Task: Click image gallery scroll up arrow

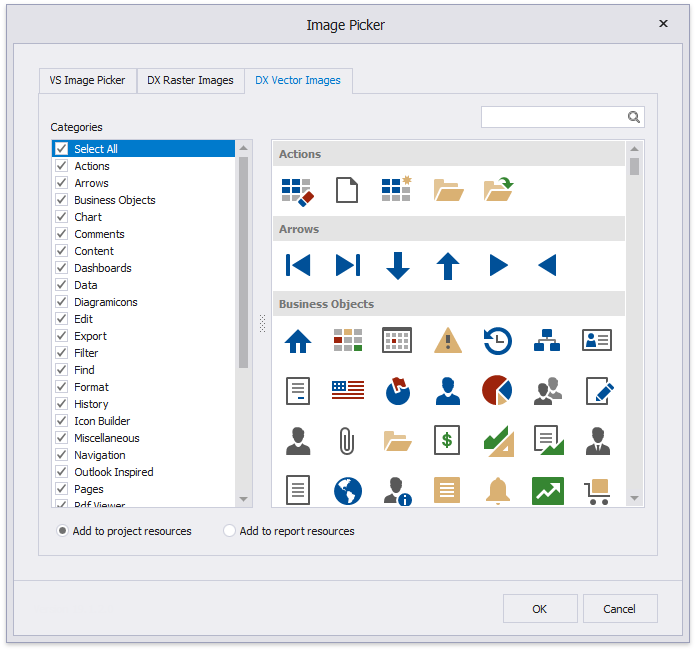Action: 634,149
